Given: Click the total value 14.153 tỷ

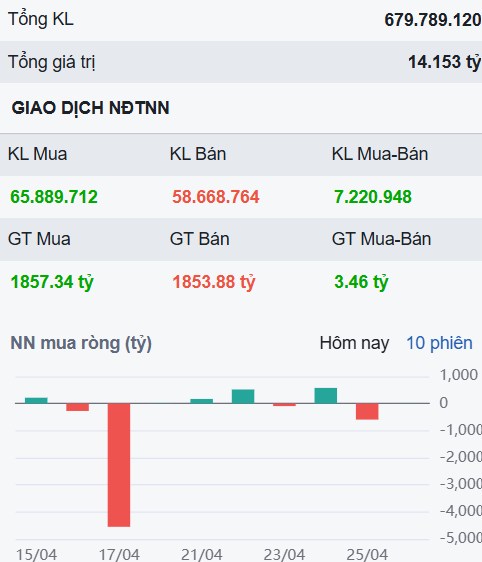Looking at the screenshot, I should point(445,62).
